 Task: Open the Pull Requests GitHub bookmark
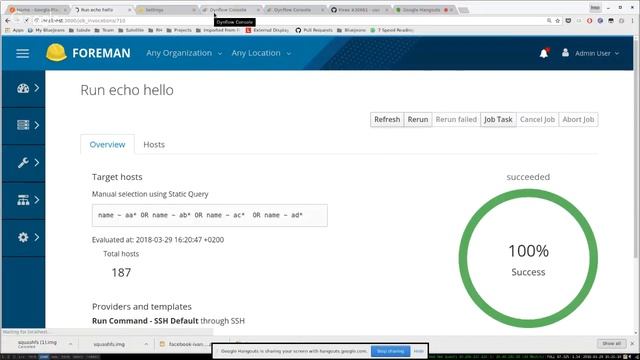[314, 30]
